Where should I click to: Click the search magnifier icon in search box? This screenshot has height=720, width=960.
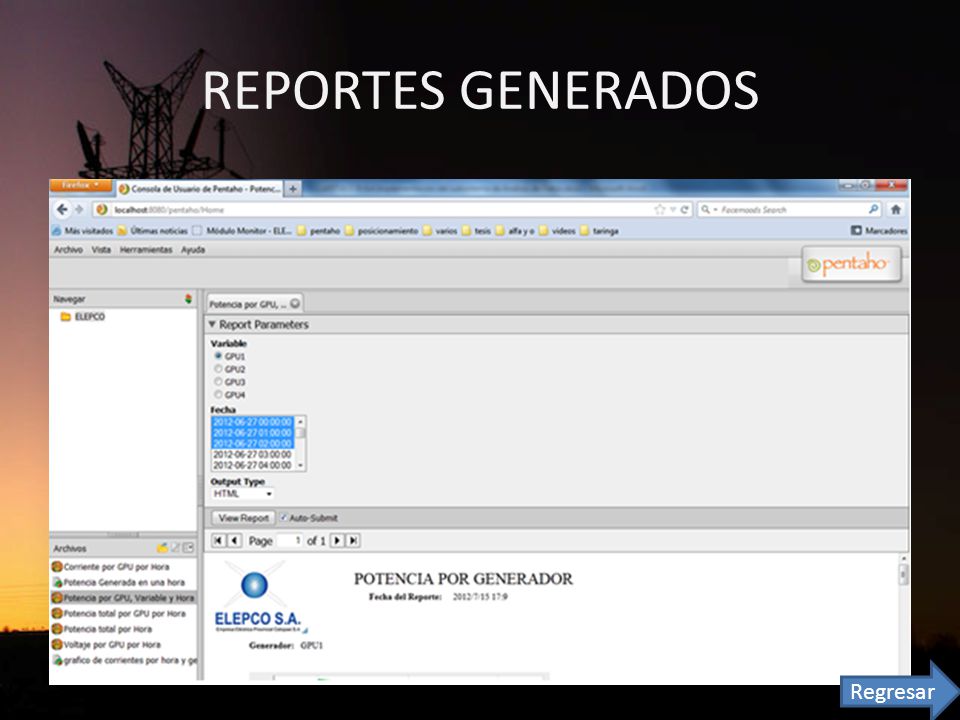(x=874, y=209)
